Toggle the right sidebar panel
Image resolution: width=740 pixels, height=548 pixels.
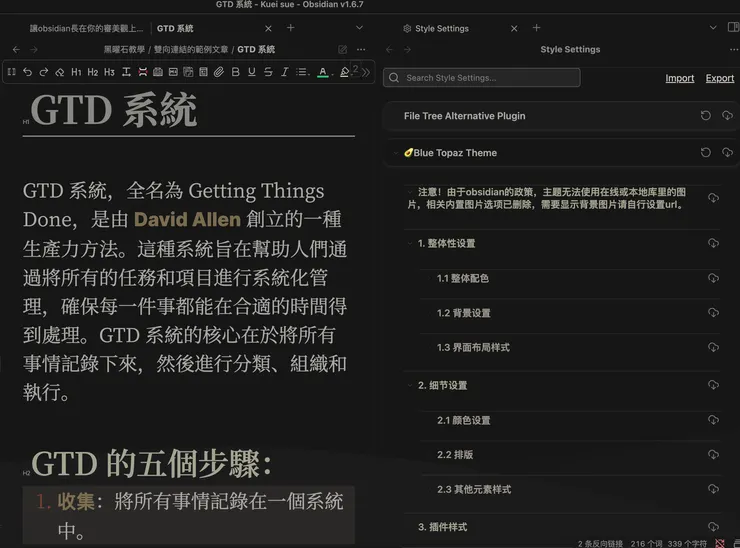(733, 27)
